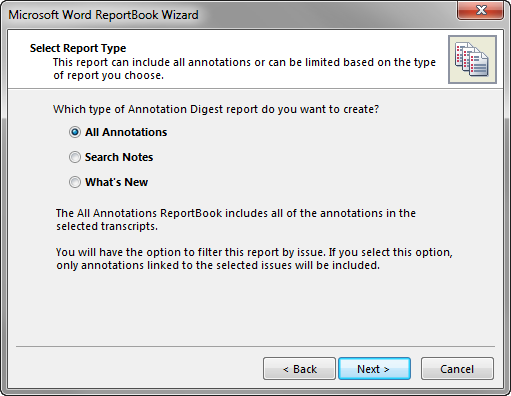The image size is (511, 396).
Task: Cancel the ReportBook Wizard
Action: 457,369
